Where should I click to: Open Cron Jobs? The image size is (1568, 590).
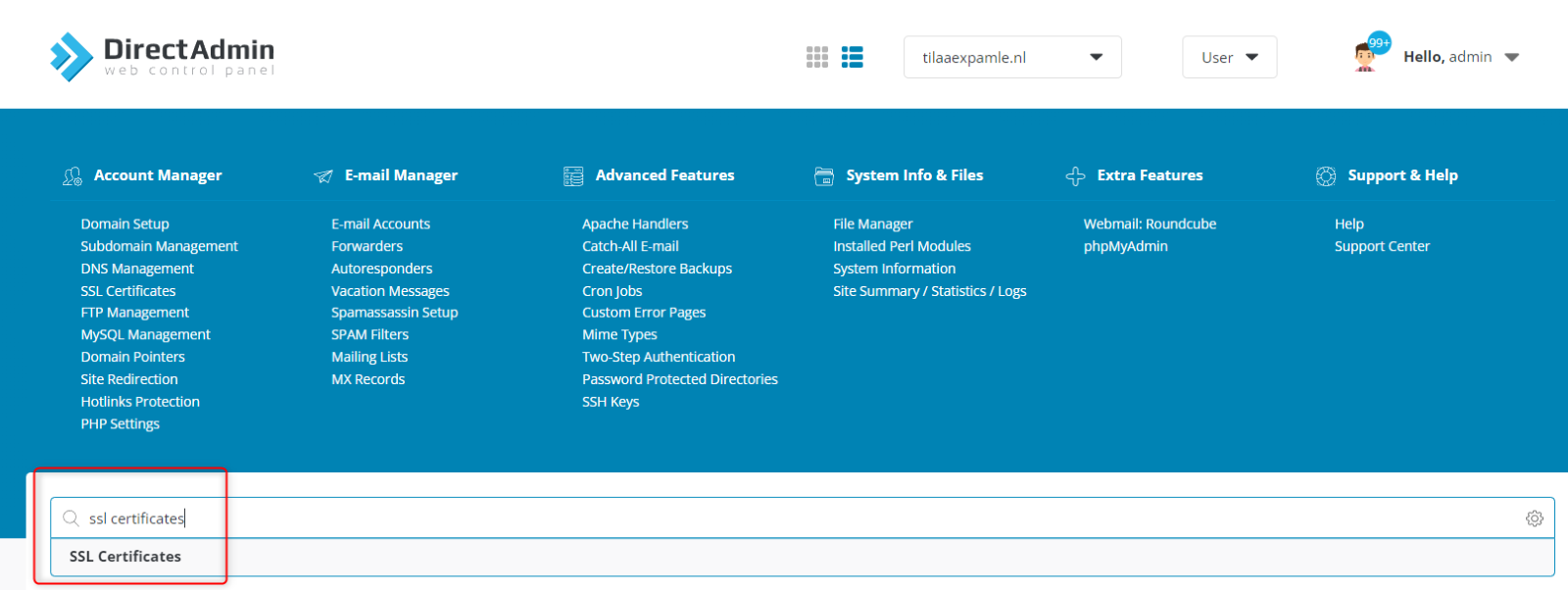click(612, 291)
